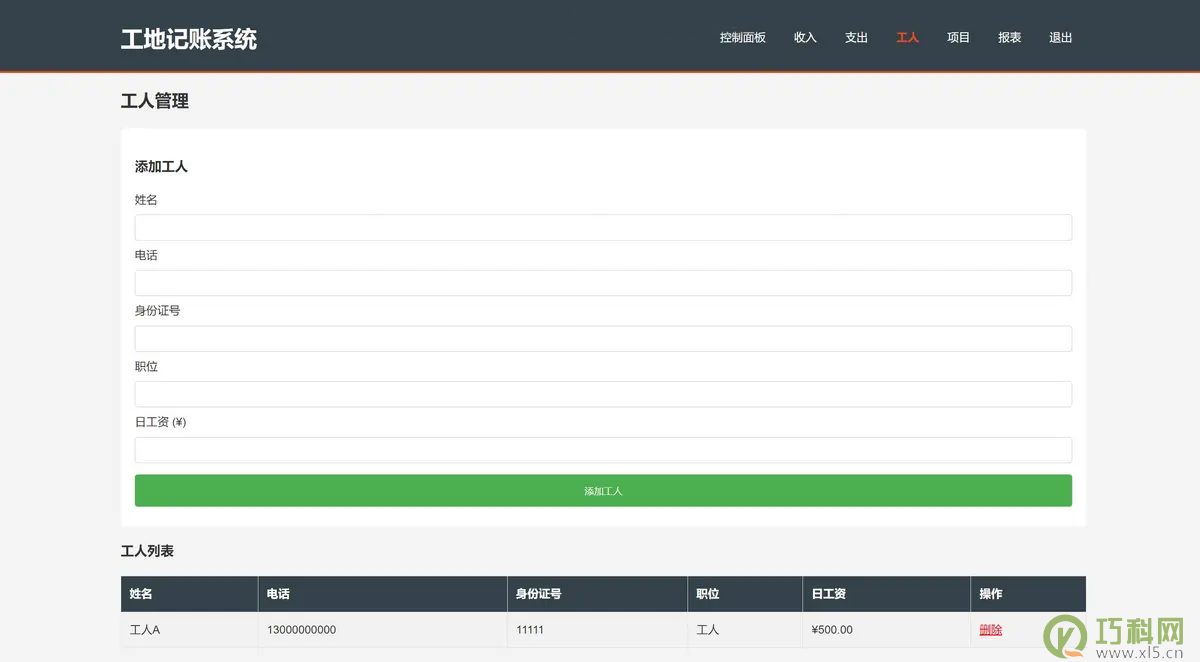
Task: Focus the 电话 input field
Action: [x=603, y=283]
